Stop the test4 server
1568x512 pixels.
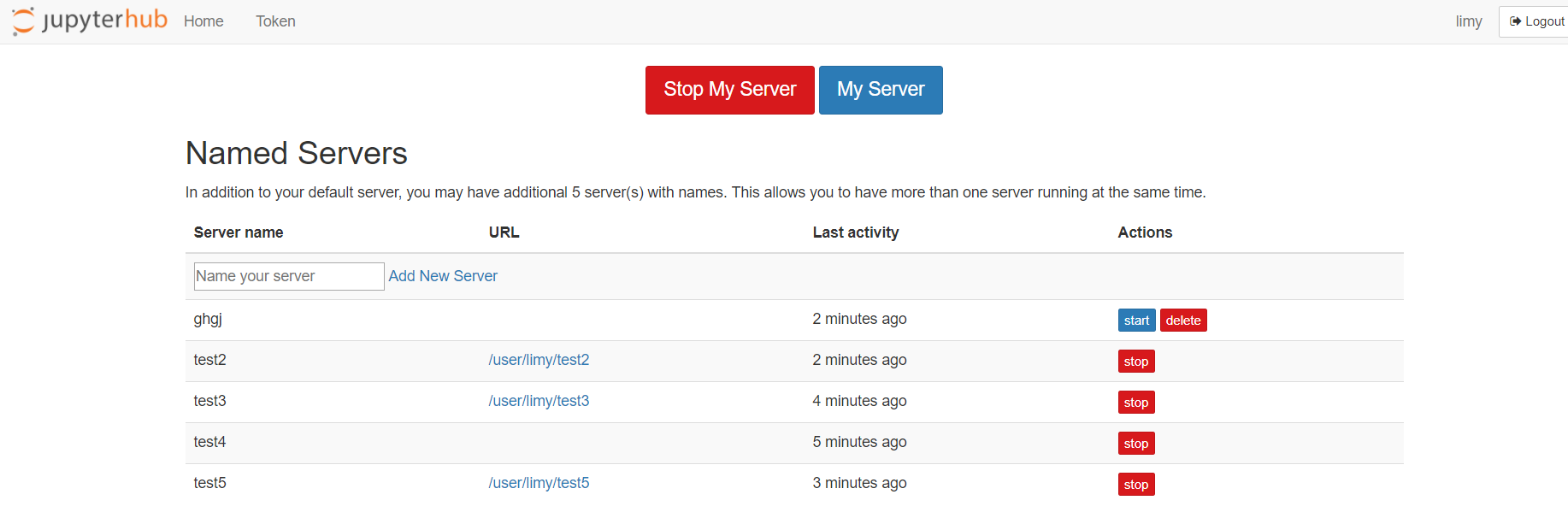click(x=1136, y=444)
